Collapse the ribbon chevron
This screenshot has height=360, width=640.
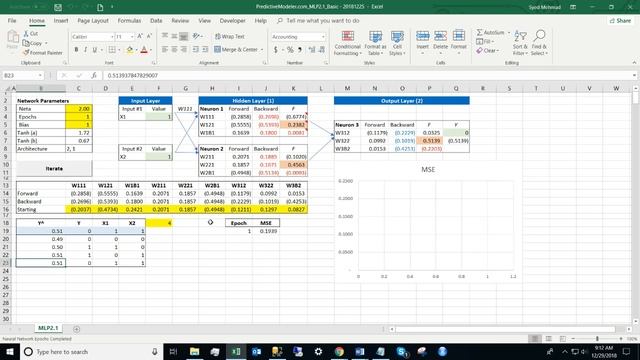click(634, 63)
